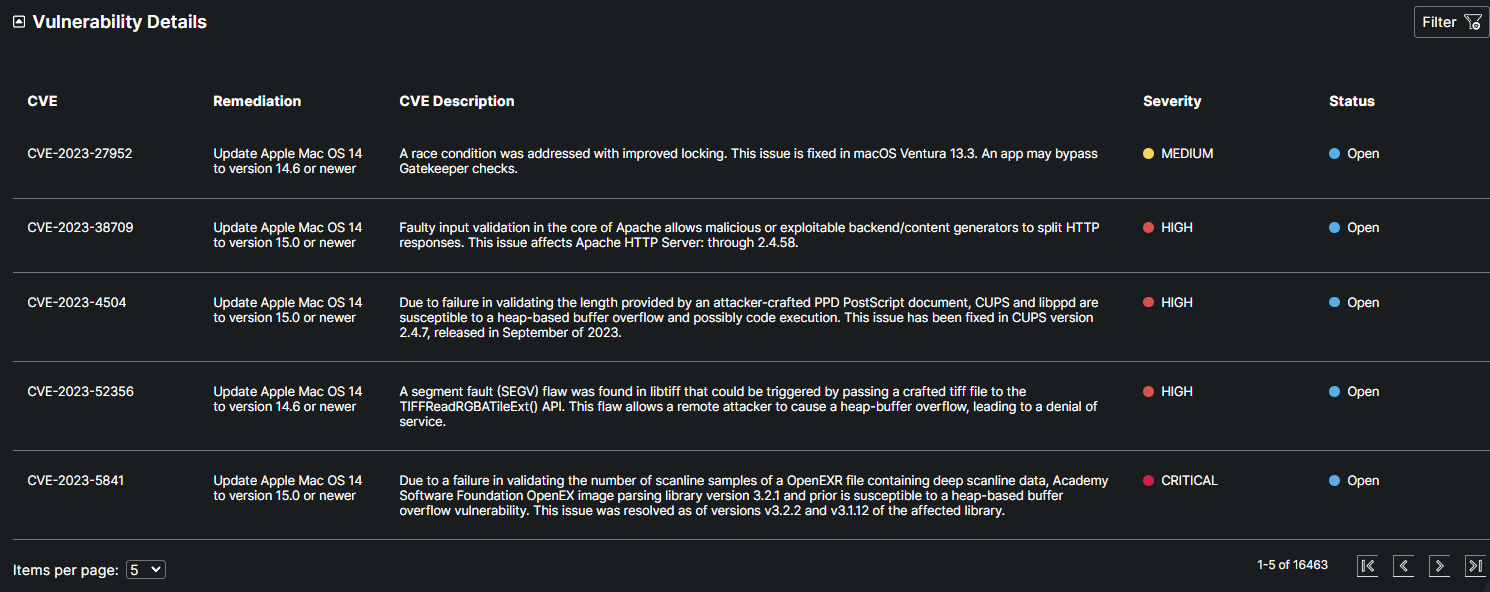Open the Filter funnel icon
The height and width of the screenshot is (592, 1490).
coord(1472,22)
